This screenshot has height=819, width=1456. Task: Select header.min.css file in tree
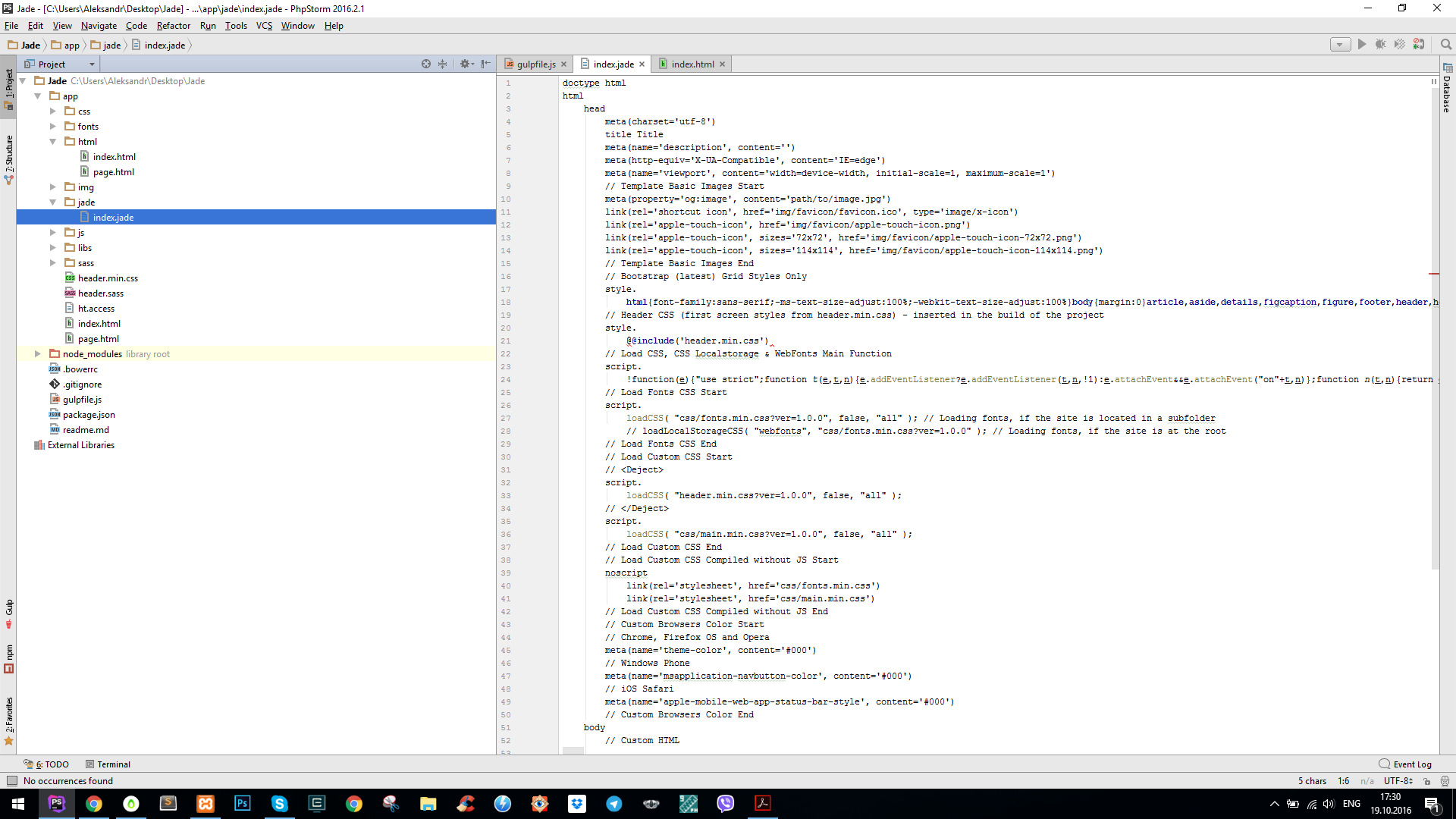pos(108,278)
